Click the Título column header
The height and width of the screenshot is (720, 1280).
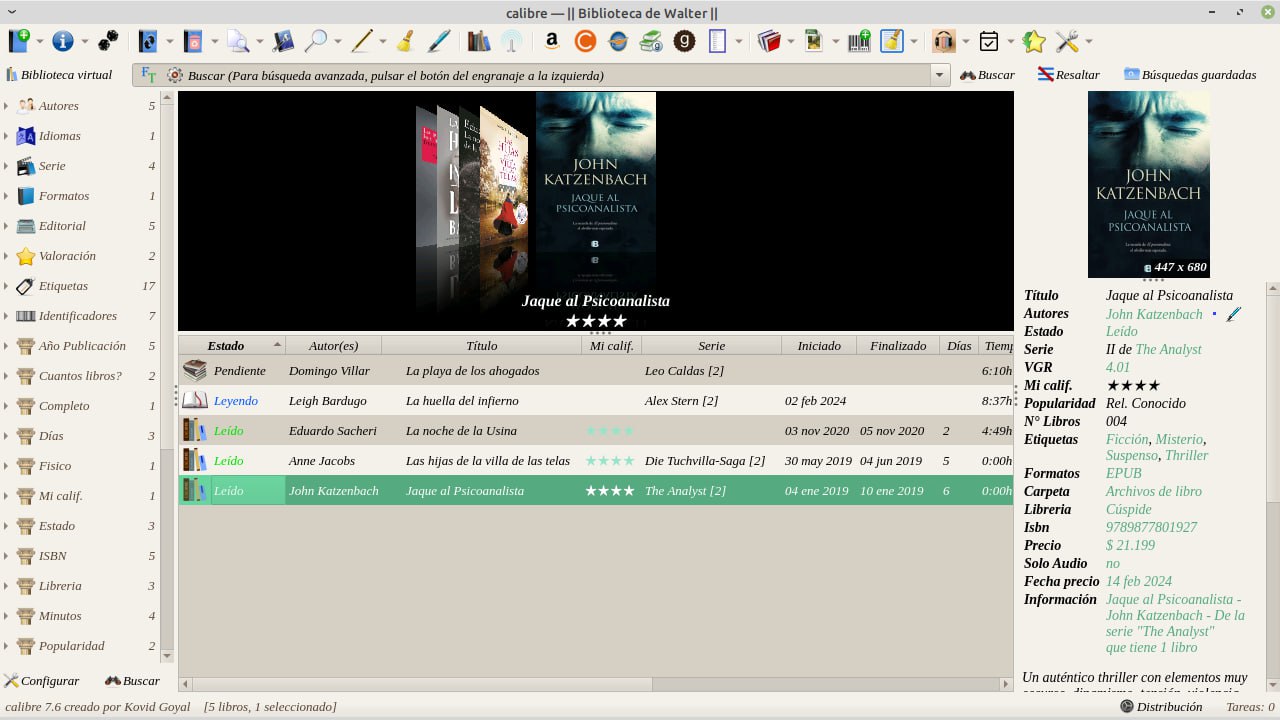[x=481, y=345]
